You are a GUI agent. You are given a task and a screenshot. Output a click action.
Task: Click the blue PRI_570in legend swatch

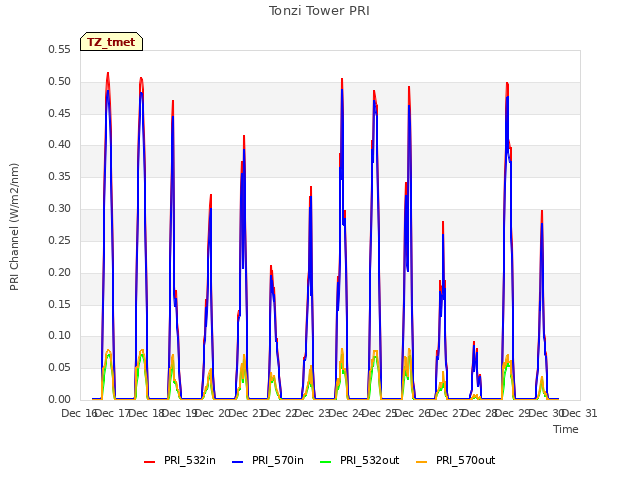coord(238,461)
